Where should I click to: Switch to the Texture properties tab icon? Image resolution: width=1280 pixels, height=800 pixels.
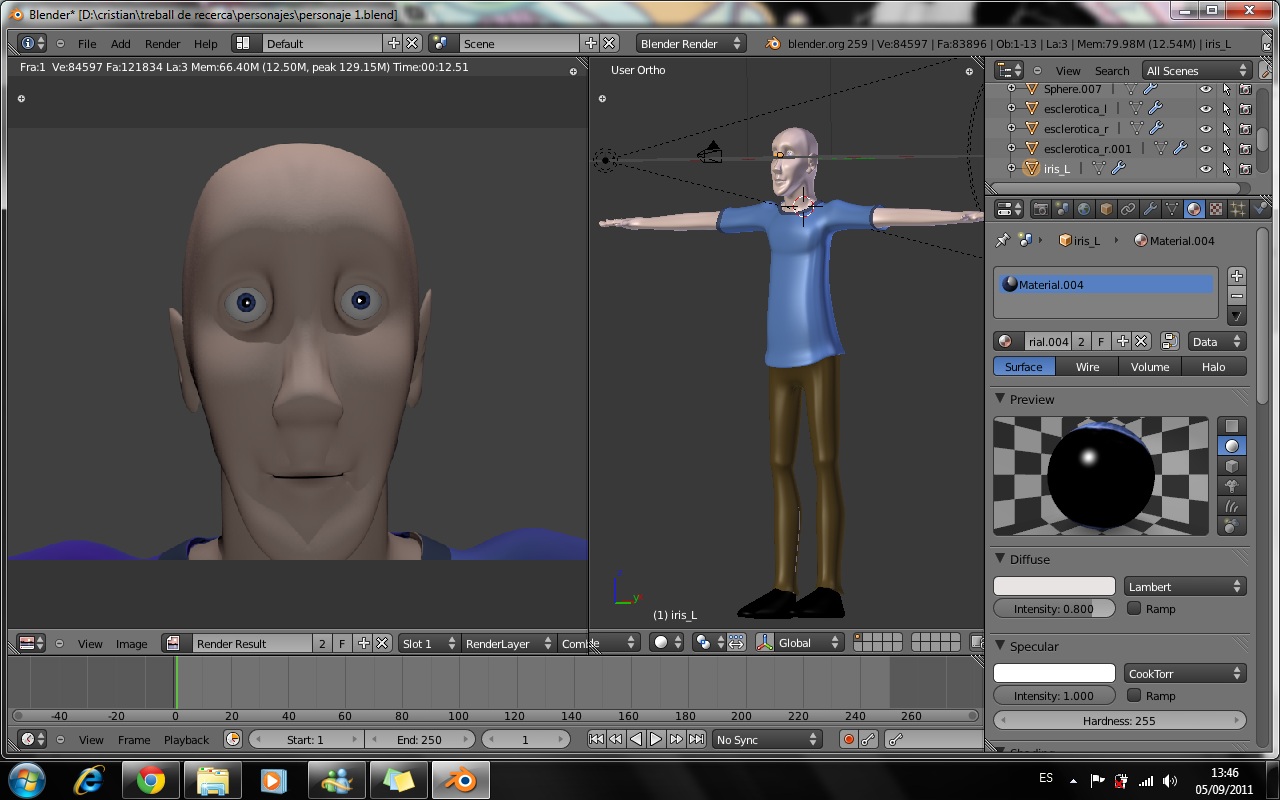click(x=1216, y=209)
